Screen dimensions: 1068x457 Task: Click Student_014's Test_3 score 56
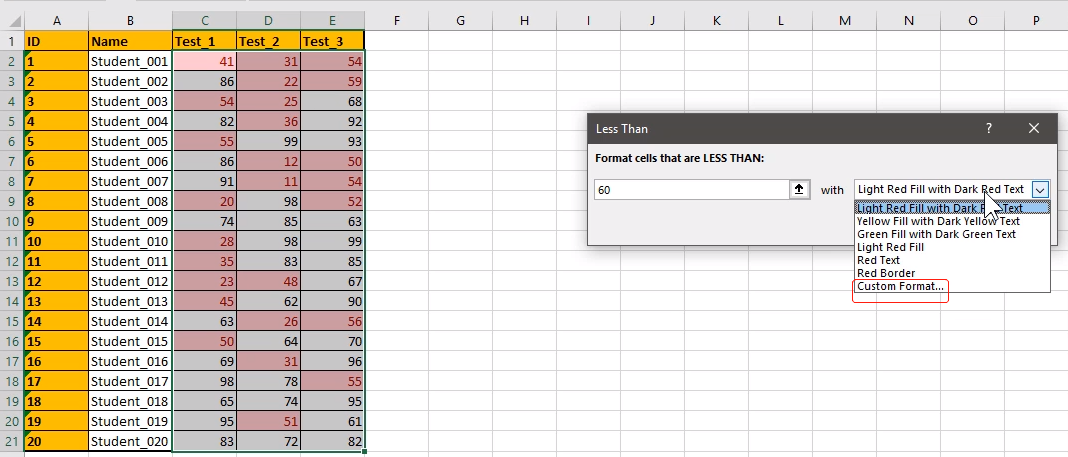pos(332,321)
